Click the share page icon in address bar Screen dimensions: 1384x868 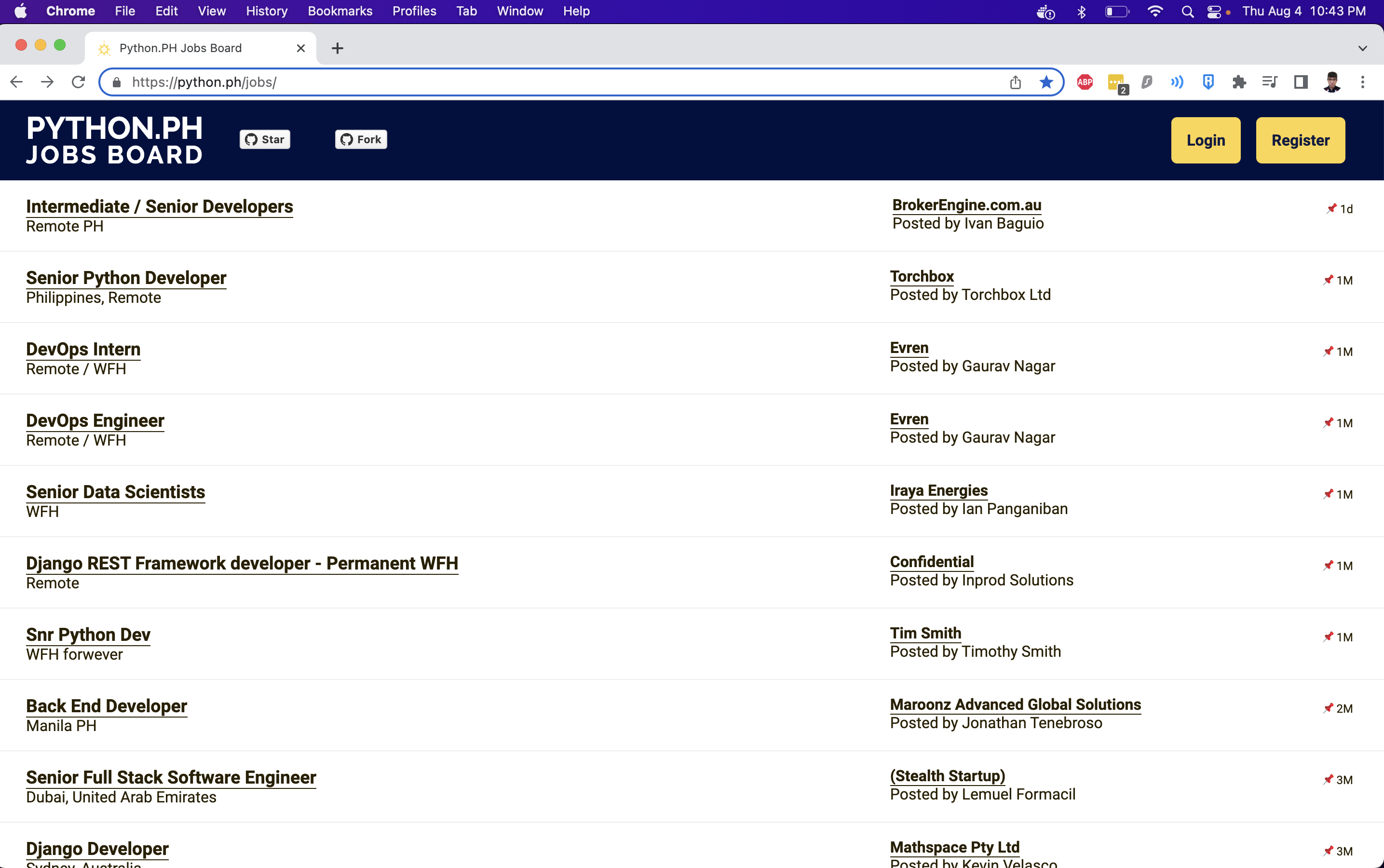(1015, 82)
